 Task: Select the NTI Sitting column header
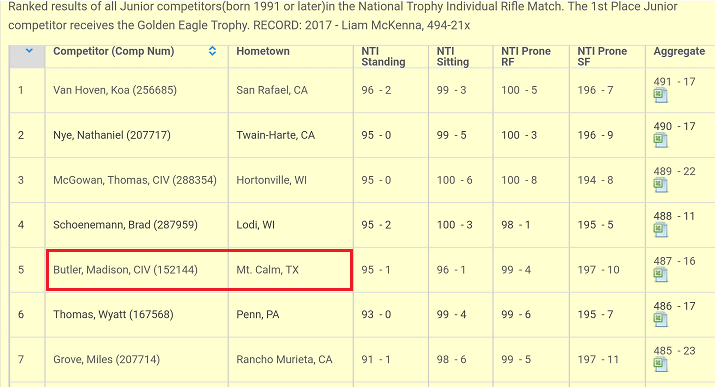click(x=452, y=57)
